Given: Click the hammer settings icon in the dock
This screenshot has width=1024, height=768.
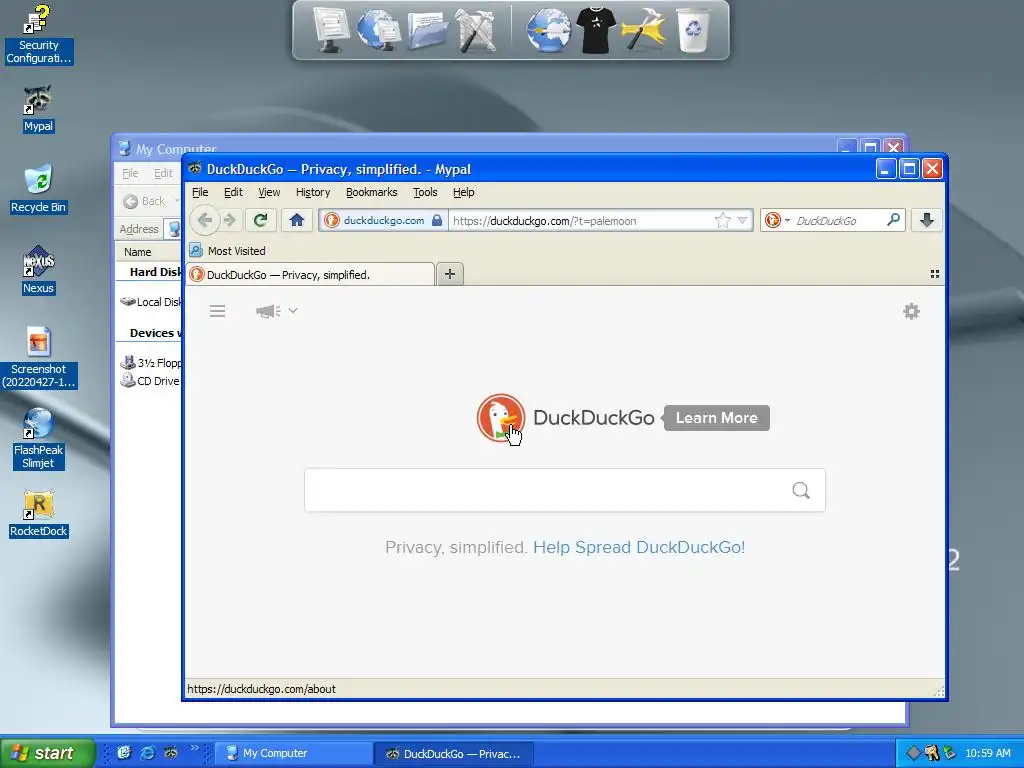Looking at the screenshot, I should [x=644, y=29].
